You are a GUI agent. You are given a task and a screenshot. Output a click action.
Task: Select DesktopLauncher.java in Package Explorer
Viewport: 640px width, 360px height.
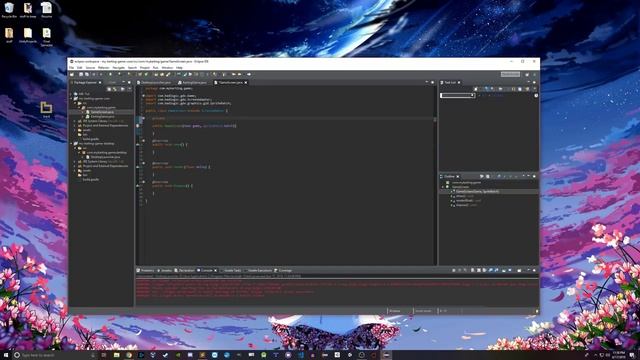tap(104, 157)
